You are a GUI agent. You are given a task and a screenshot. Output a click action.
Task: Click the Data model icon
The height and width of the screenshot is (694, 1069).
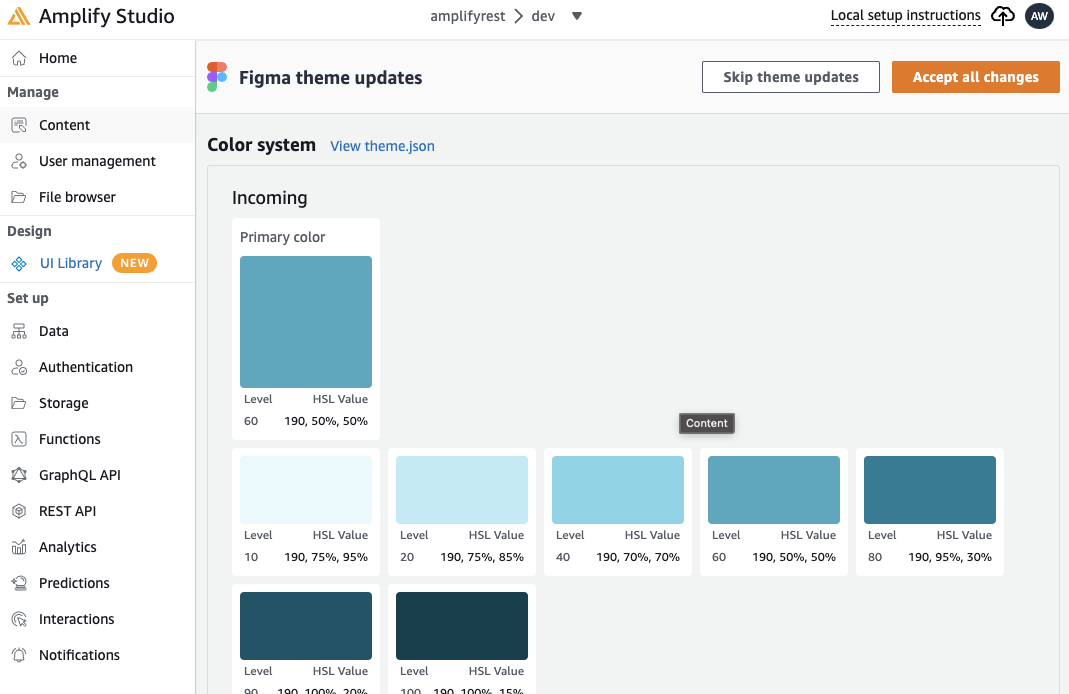tap(19, 331)
